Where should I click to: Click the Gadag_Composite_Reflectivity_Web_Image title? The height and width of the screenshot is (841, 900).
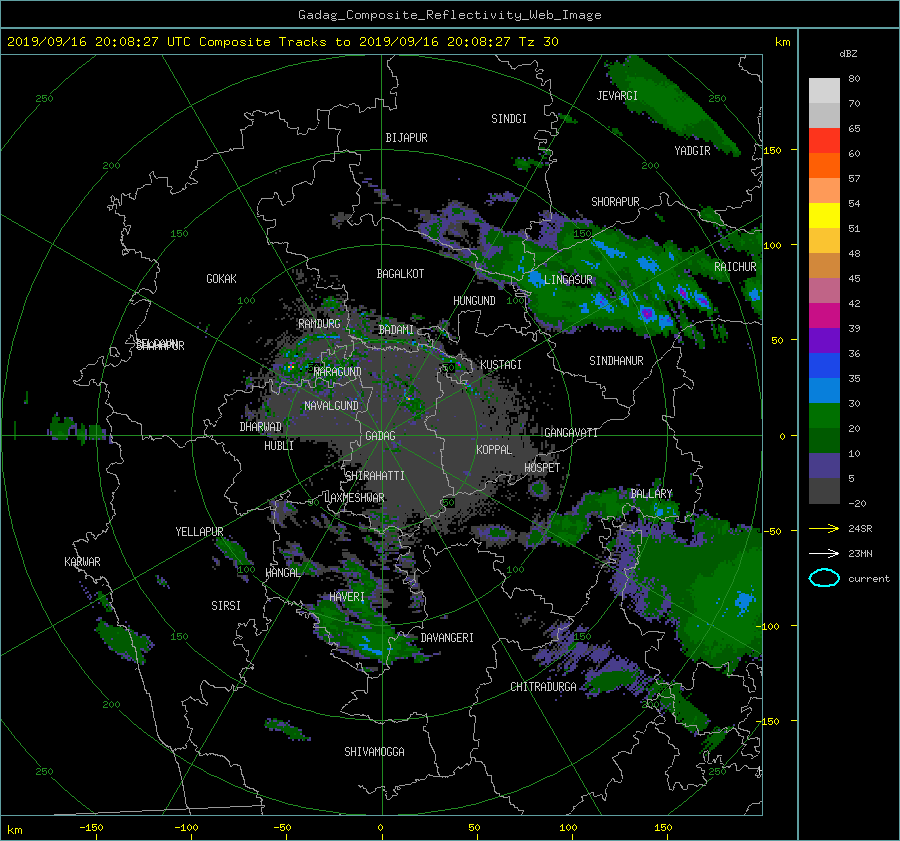click(449, 15)
